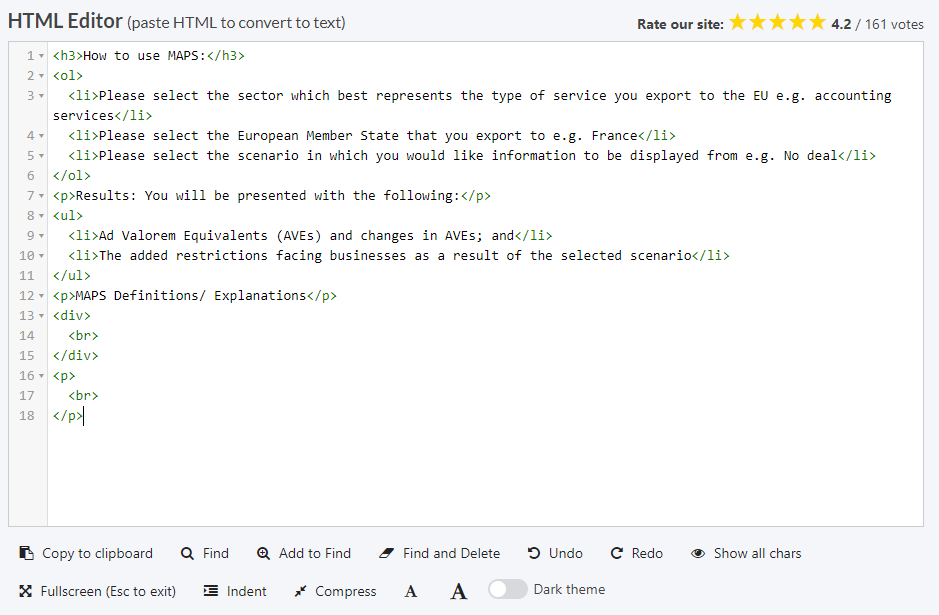Collapse the div block on line 13
Screen dimensions: 939x615
(41, 316)
